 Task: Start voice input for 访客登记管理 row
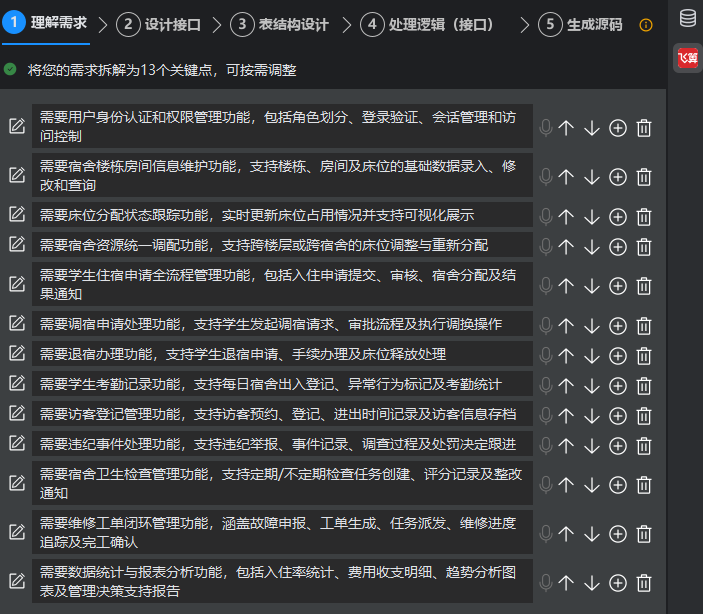tap(546, 416)
